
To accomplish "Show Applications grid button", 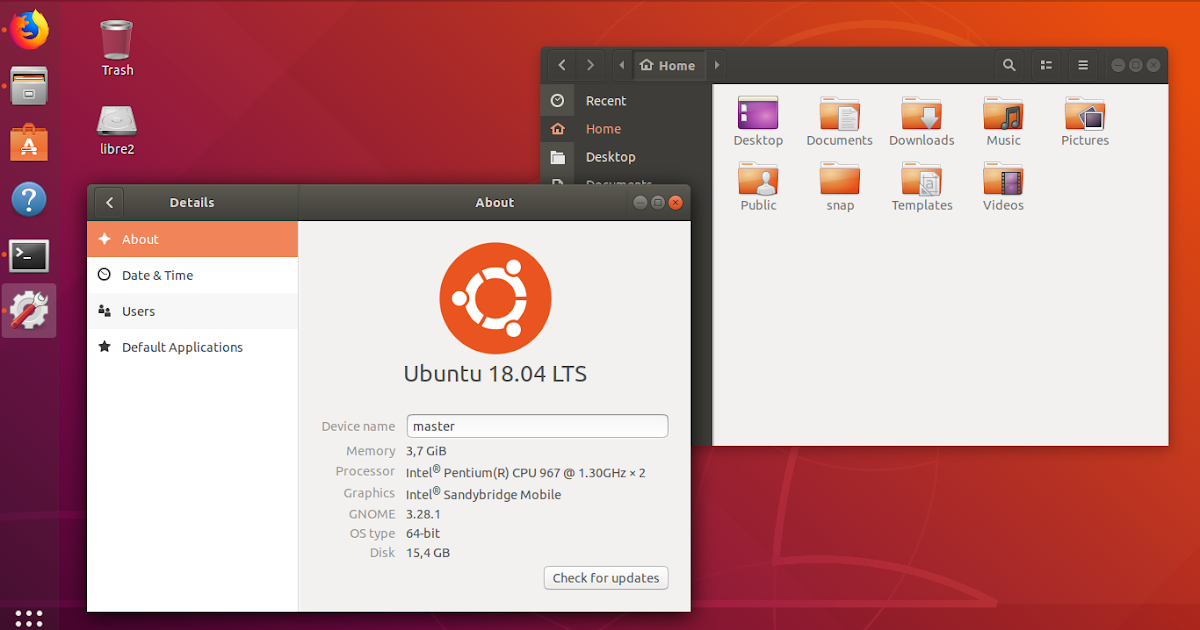I will (x=29, y=616).
